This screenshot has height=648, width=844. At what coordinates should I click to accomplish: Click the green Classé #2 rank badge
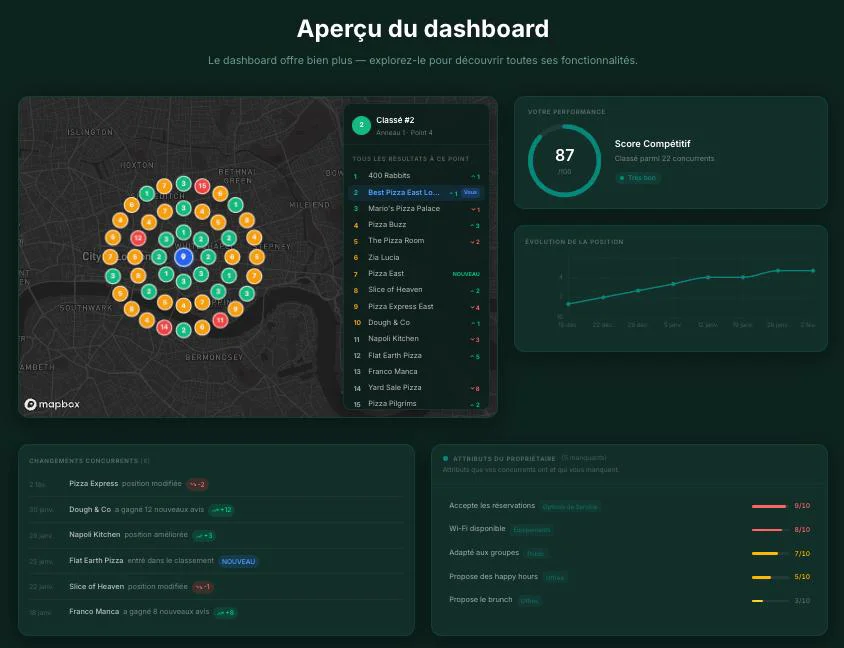[361, 124]
